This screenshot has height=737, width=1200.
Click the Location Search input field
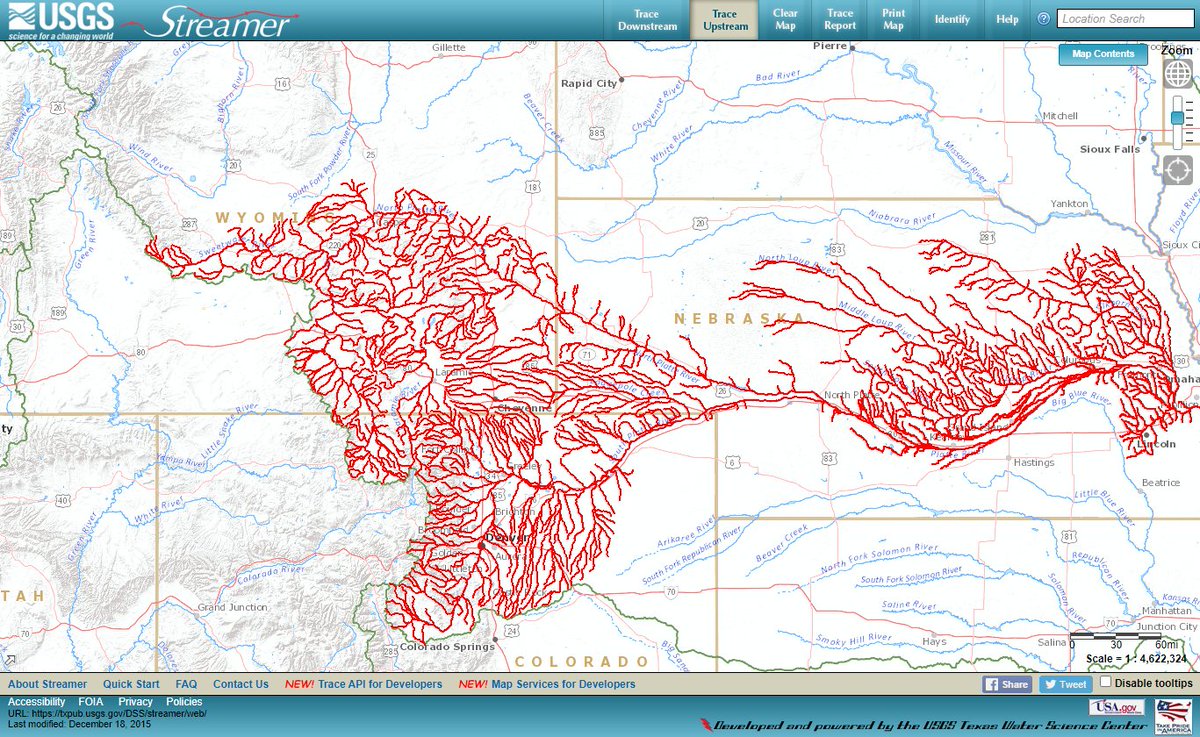click(x=1125, y=19)
